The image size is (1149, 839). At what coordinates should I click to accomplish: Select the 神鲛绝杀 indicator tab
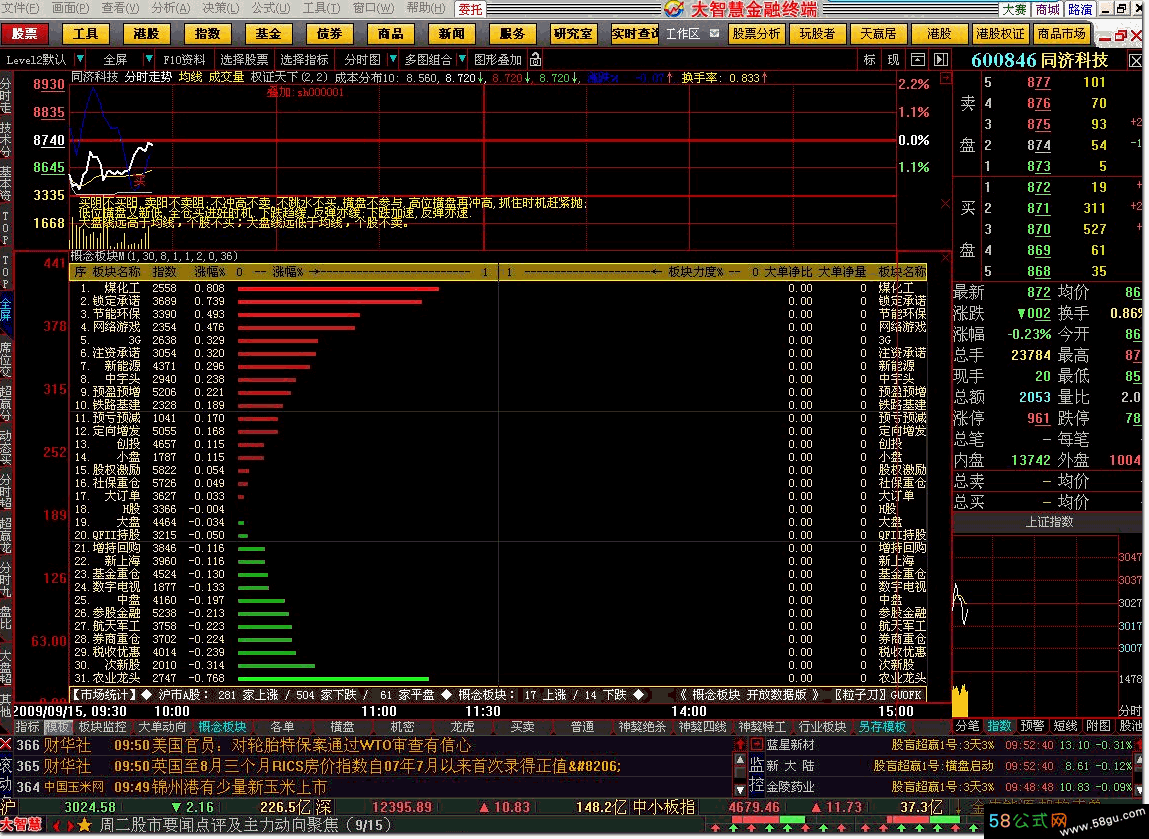point(642,726)
